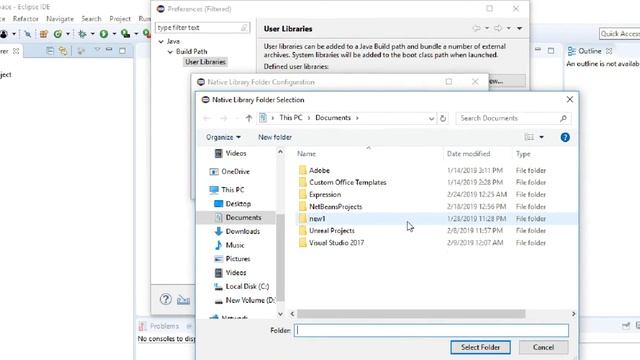
Task: Click the search magnifier icon
Action: click(563, 118)
